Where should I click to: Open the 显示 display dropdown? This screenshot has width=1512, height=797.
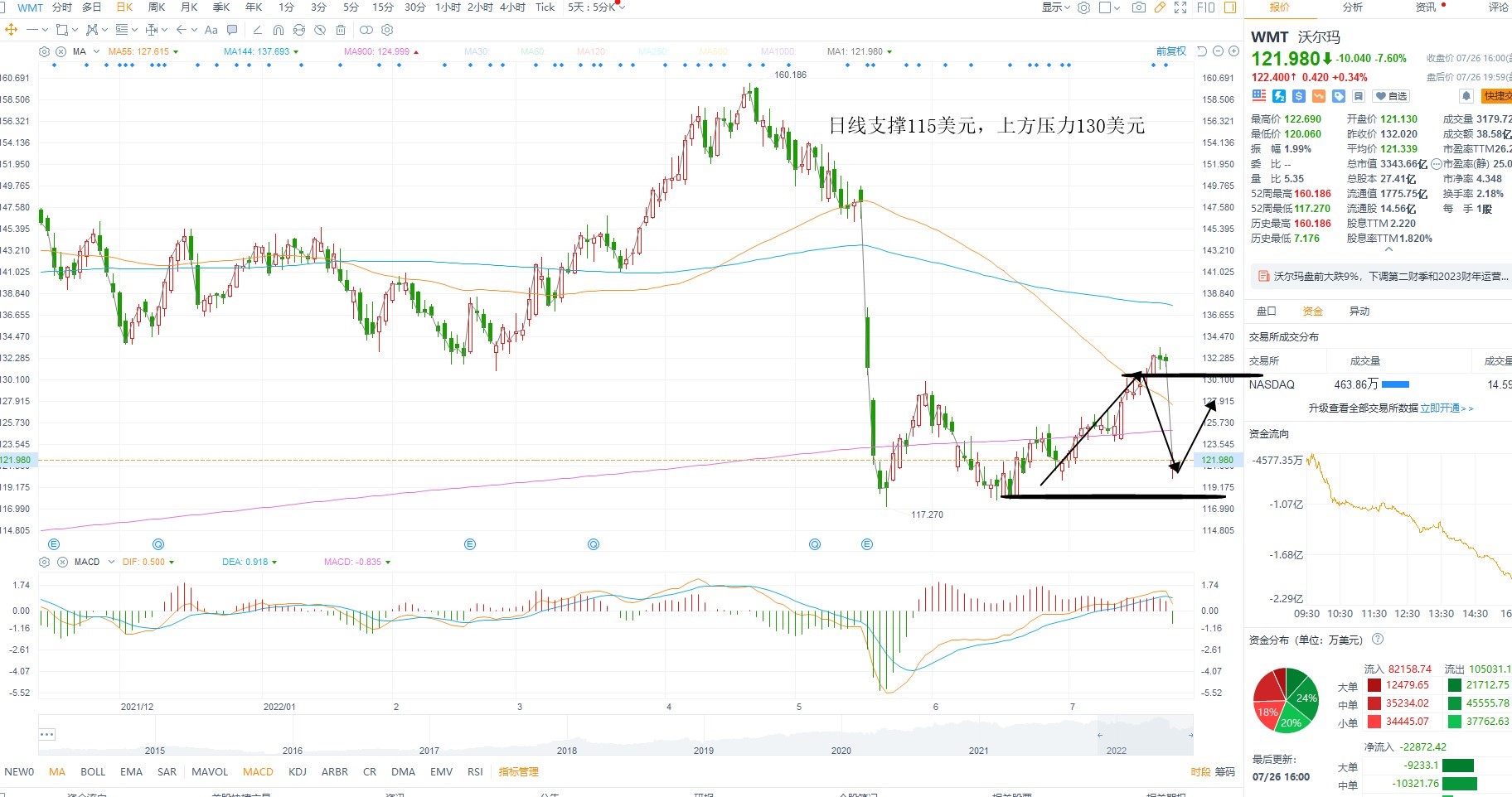point(1057,7)
